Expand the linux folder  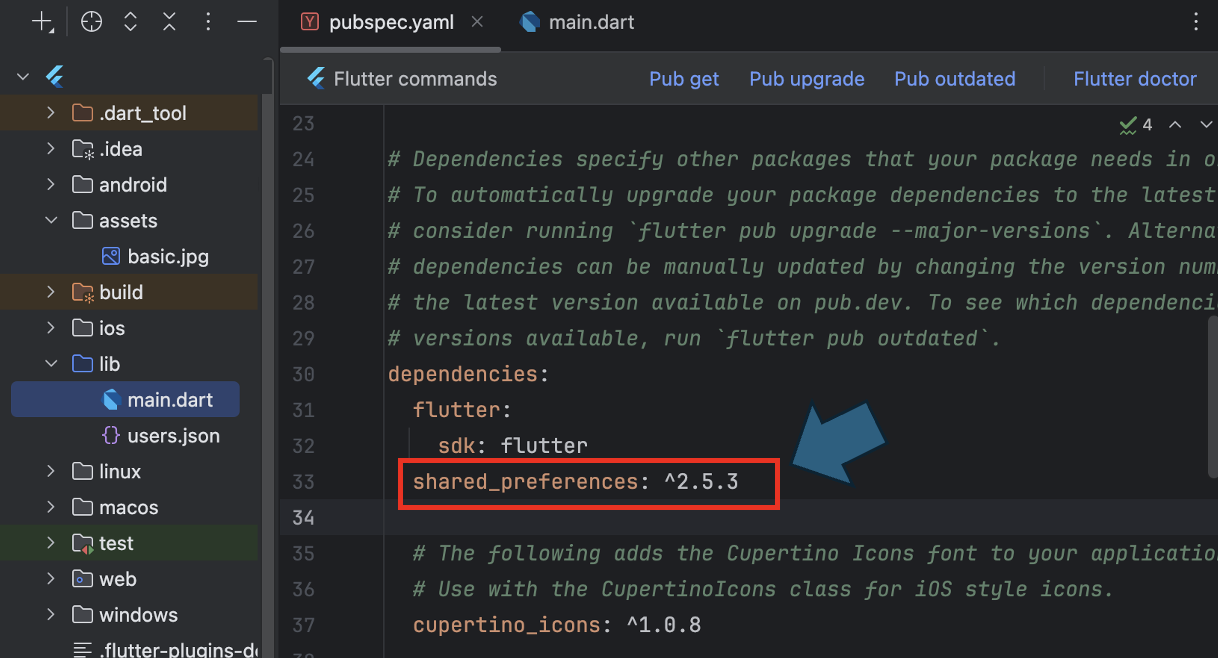pyautogui.click(x=51, y=471)
